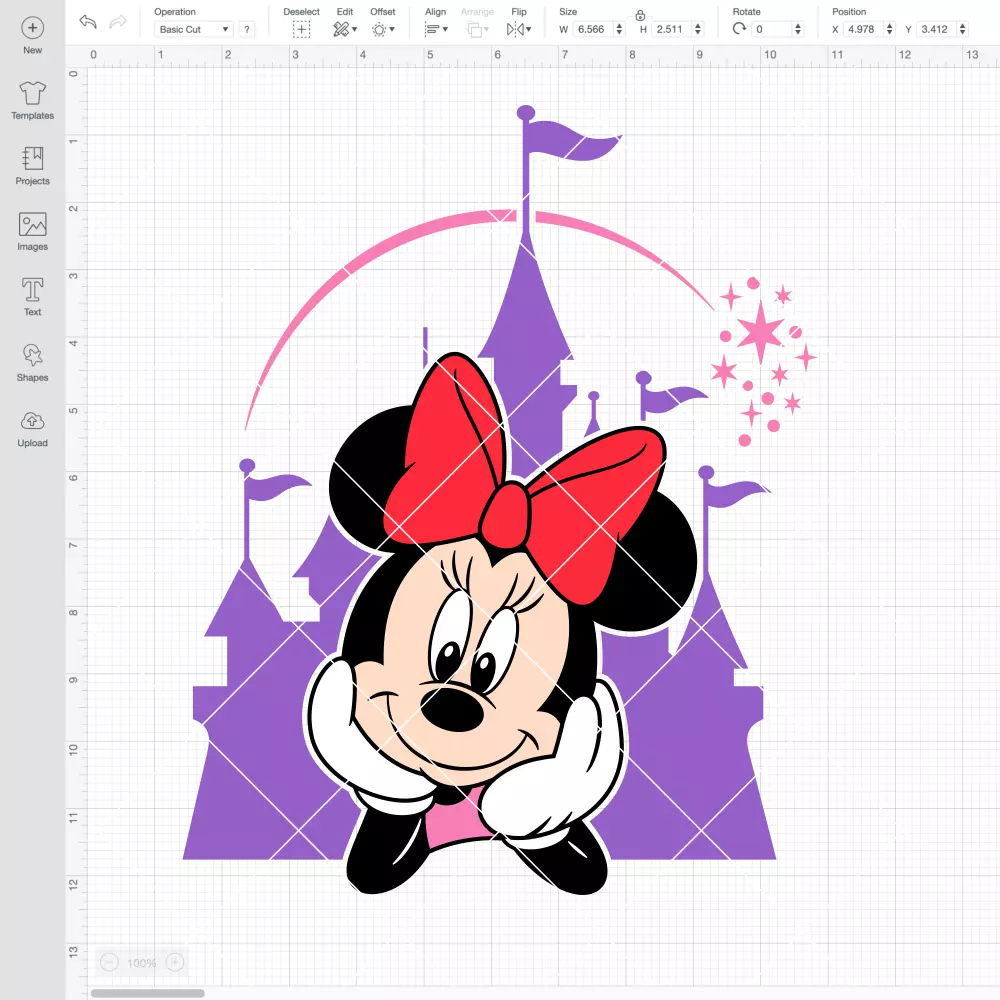Open the Upload panel
The height and width of the screenshot is (1000, 1000).
click(33, 429)
